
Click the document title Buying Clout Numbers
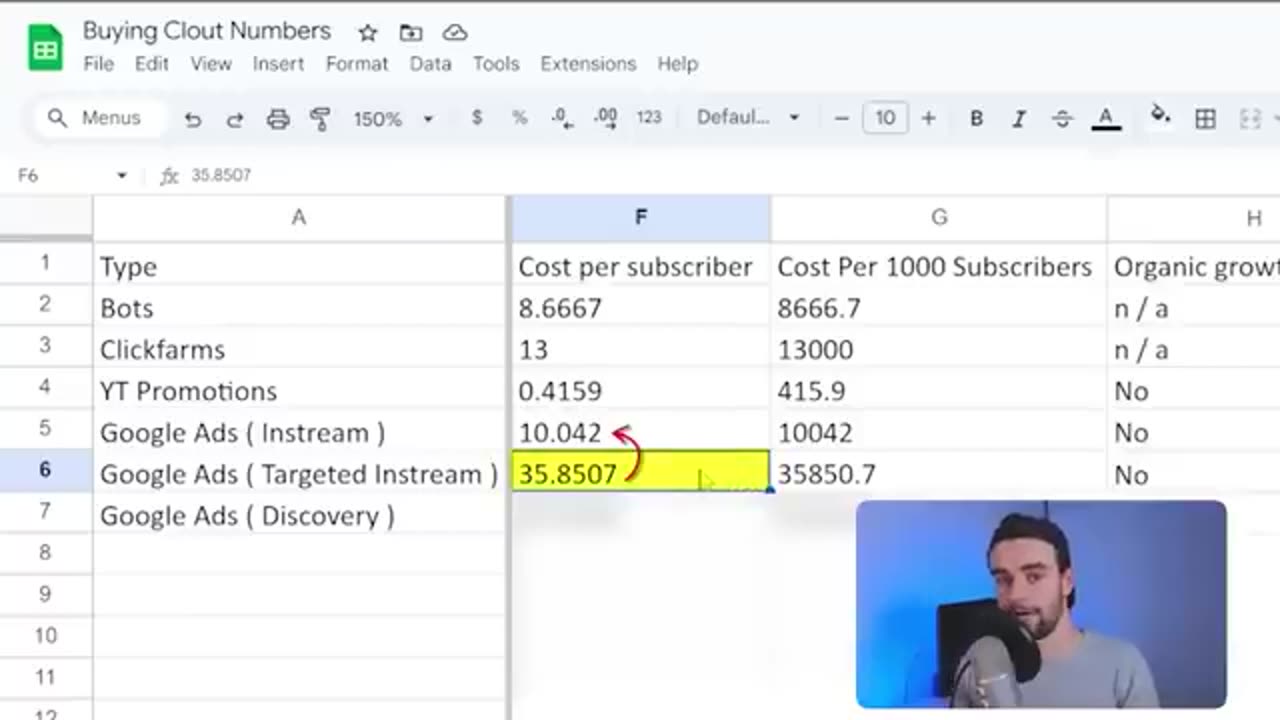click(206, 31)
